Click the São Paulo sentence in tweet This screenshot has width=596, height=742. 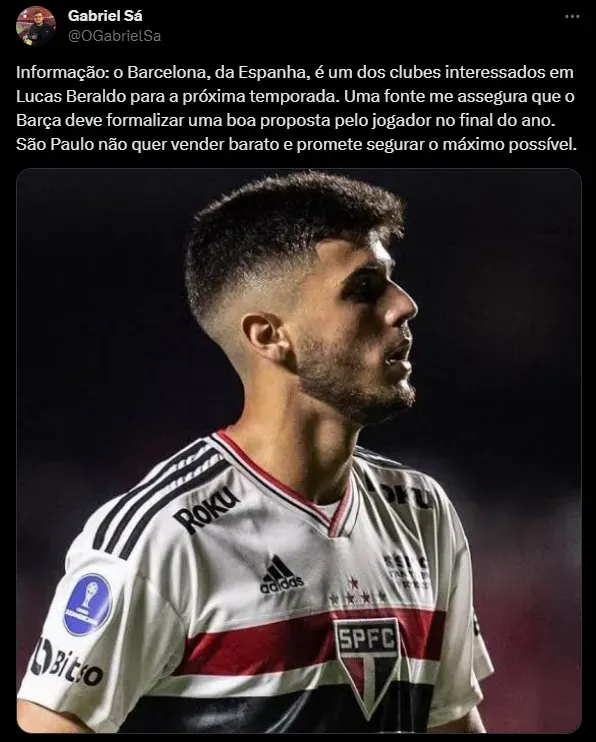296,144
